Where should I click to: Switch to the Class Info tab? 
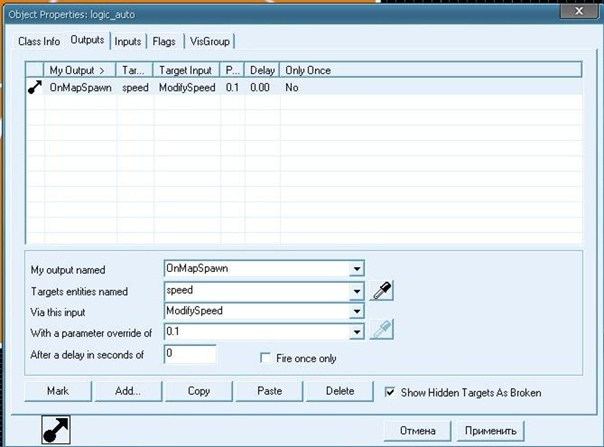[x=39, y=41]
